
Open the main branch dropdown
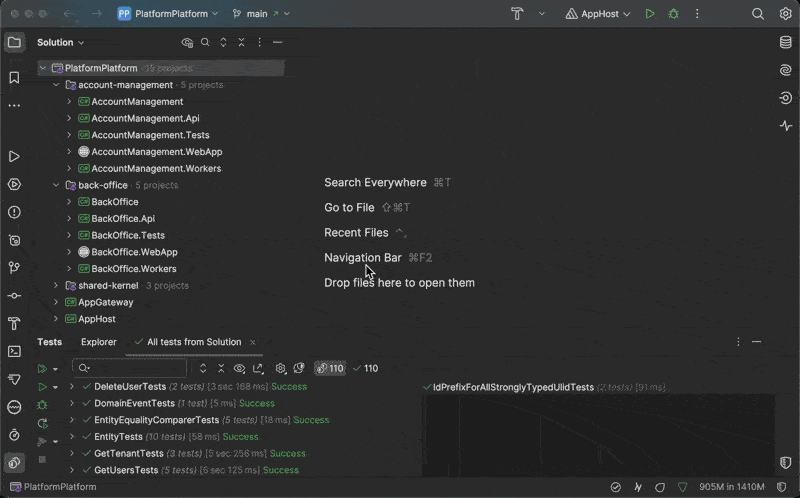click(261, 14)
